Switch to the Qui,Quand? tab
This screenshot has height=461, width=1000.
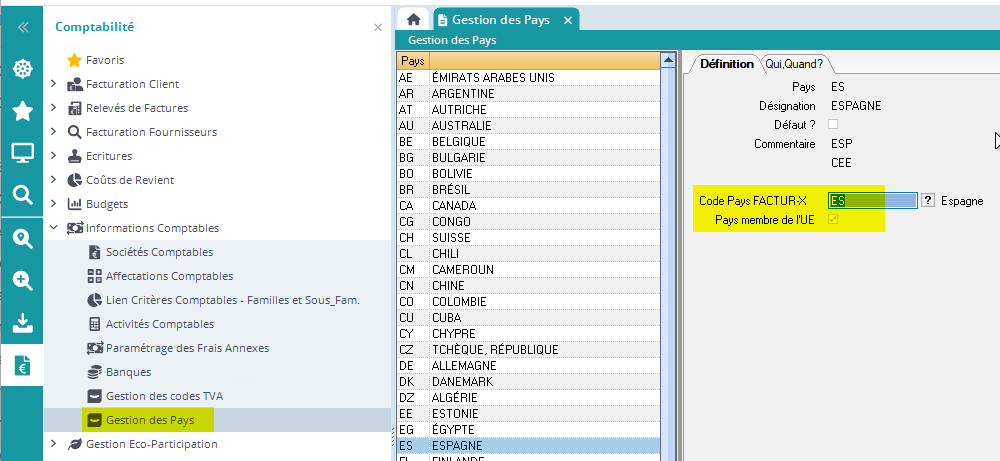pyautogui.click(x=793, y=63)
